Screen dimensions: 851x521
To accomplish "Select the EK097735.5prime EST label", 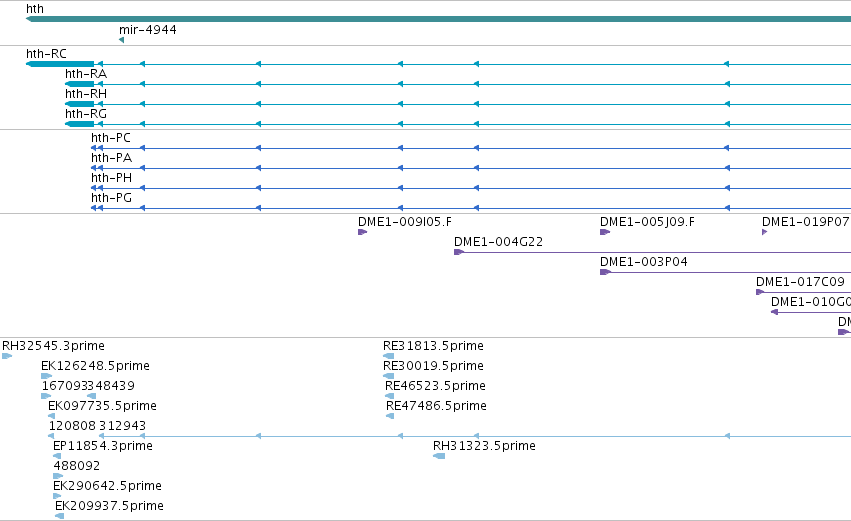I will (102, 406).
